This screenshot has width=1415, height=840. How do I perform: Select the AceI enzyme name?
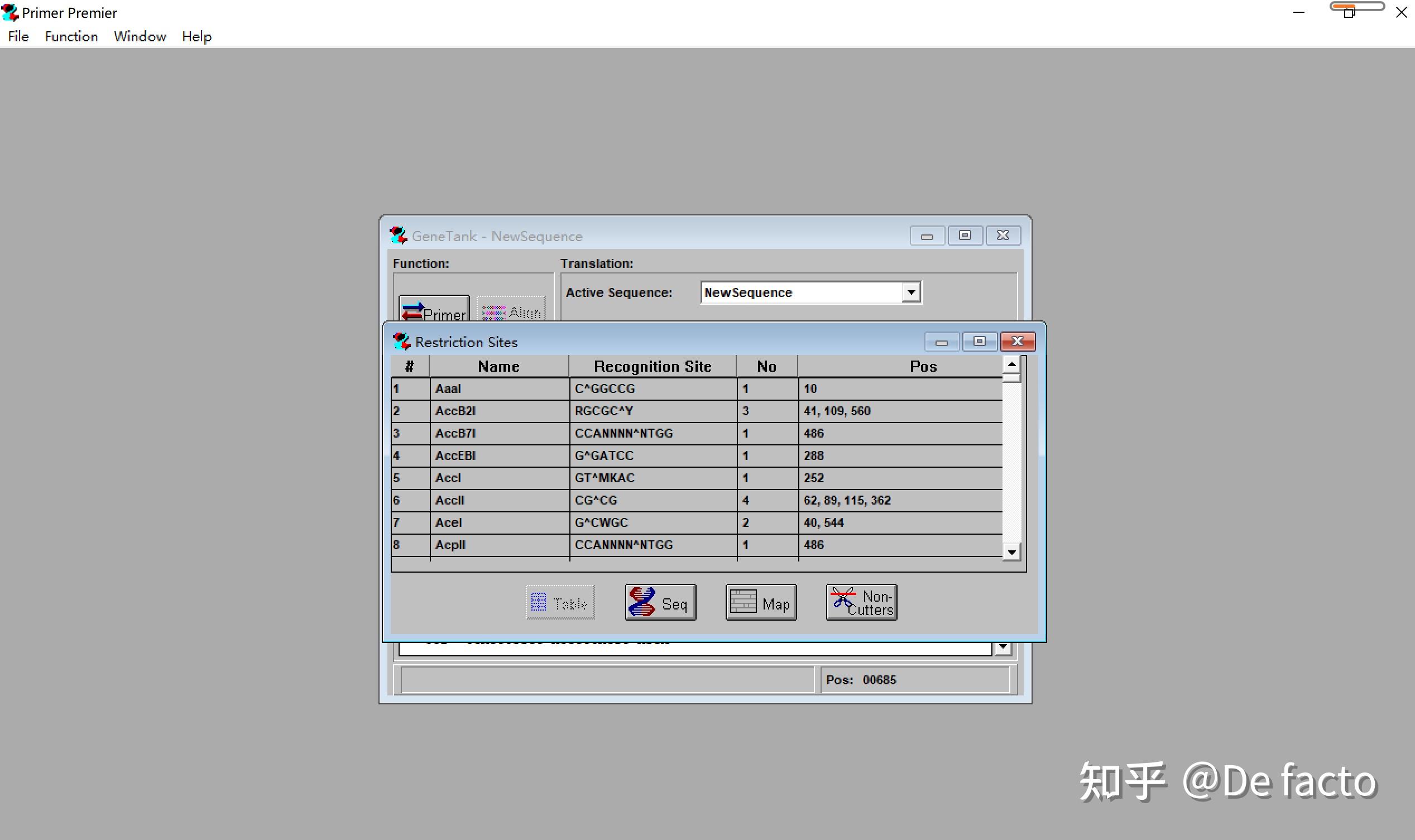[x=449, y=523]
